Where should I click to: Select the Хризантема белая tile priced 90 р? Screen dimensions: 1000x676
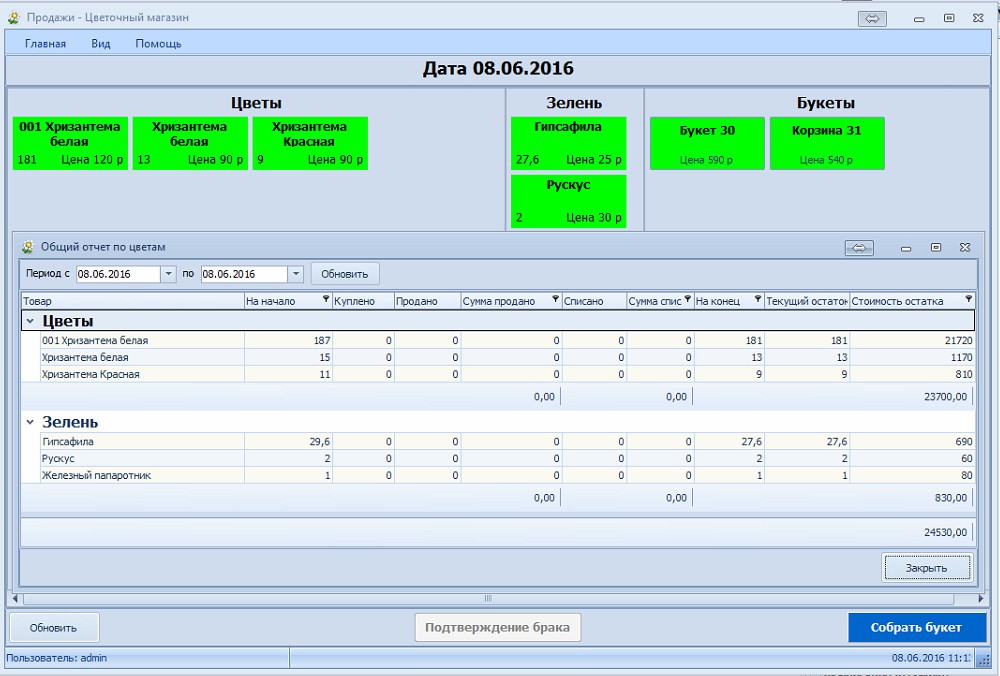(190, 143)
